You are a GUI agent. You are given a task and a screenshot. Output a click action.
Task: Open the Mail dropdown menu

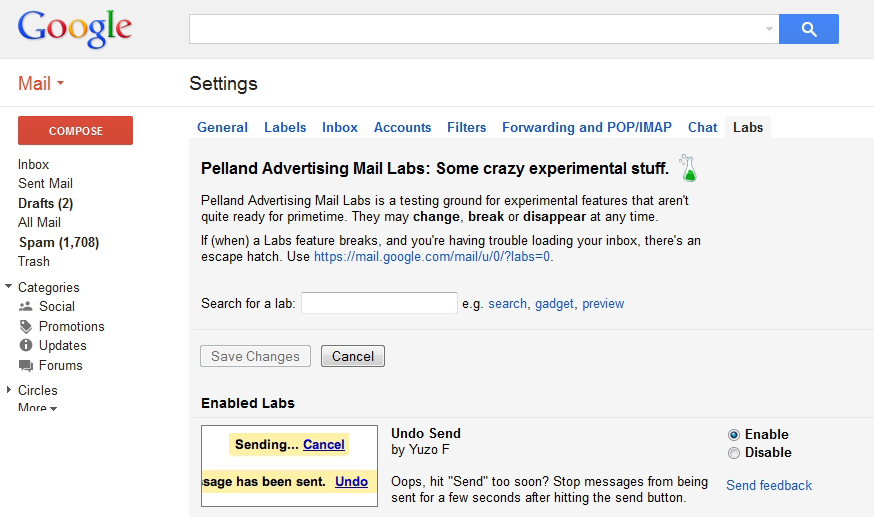click(41, 84)
